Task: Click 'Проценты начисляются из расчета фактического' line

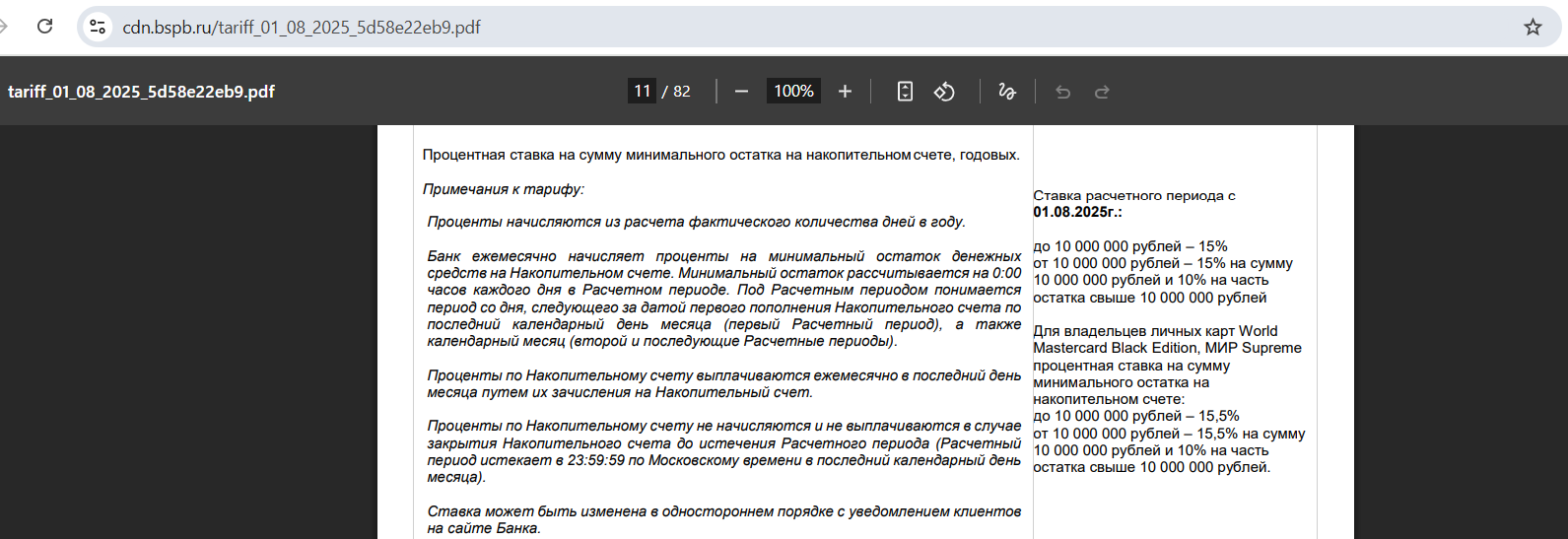Action: tap(697, 222)
